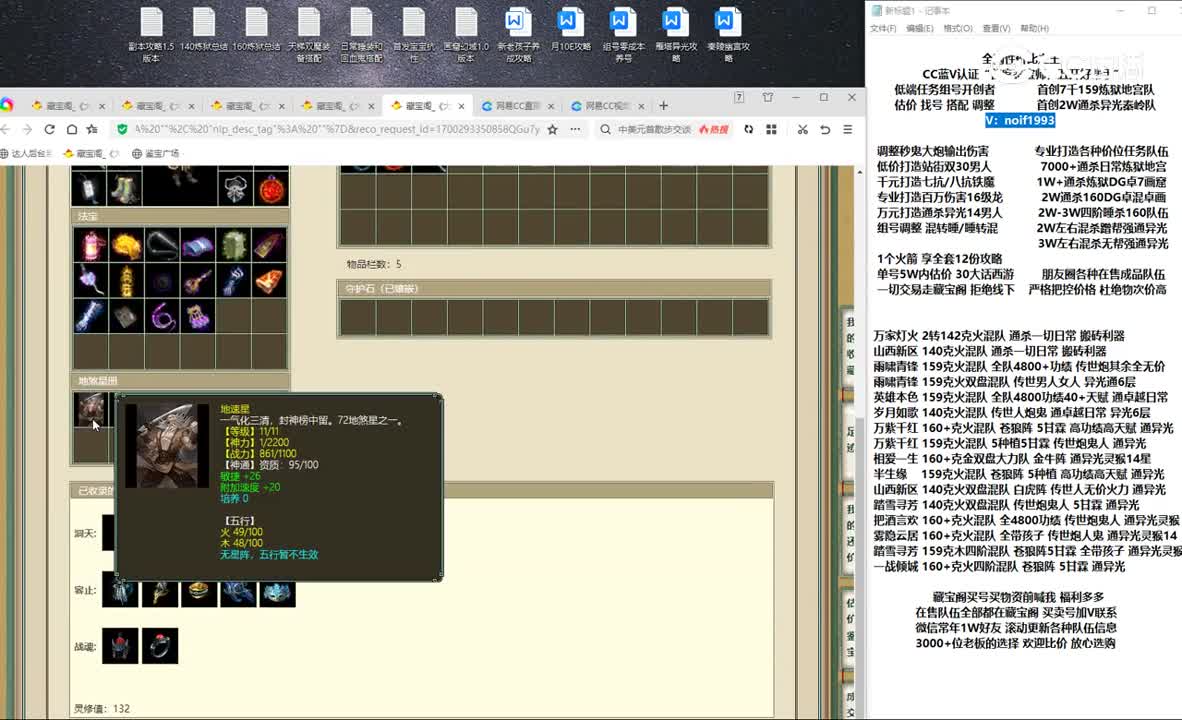Open the 天梯双魔装备搭配 desktop file

(x=308, y=35)
